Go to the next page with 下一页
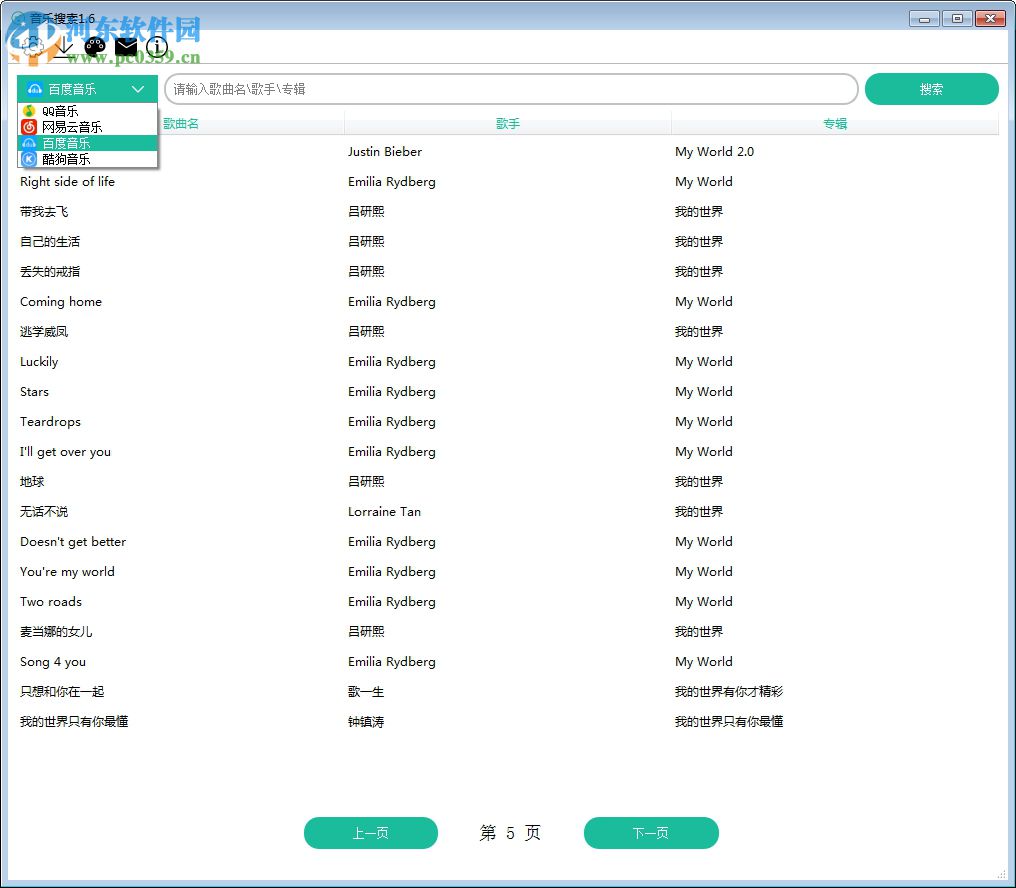This screenshot has width=1016, height=888. [651, 833]
